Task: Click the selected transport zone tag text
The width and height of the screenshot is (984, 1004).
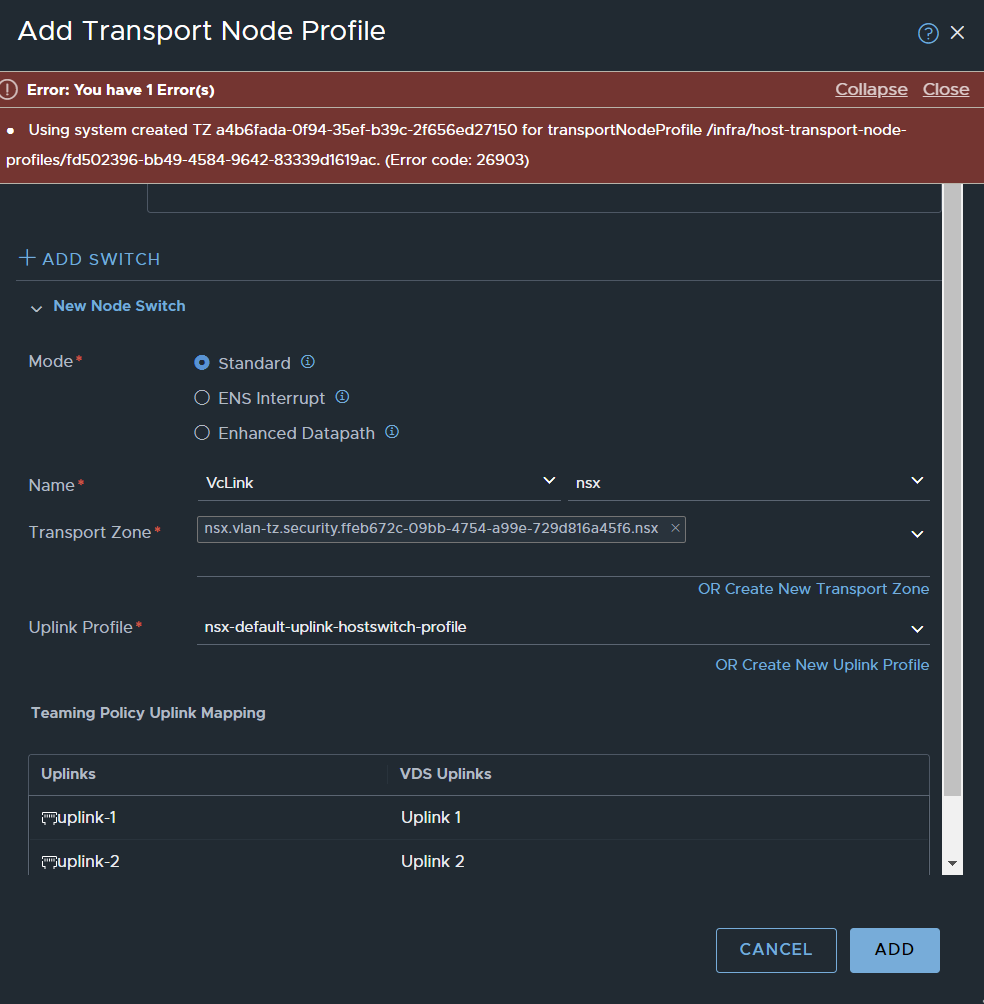Action: point(431,529)
